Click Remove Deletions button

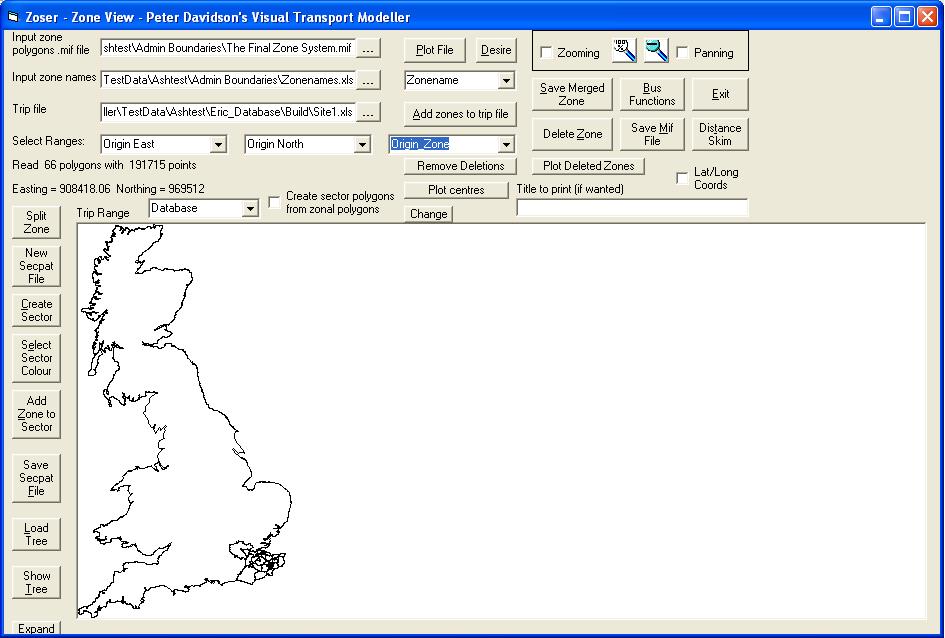pyautogui.click(x=460, y=166)
